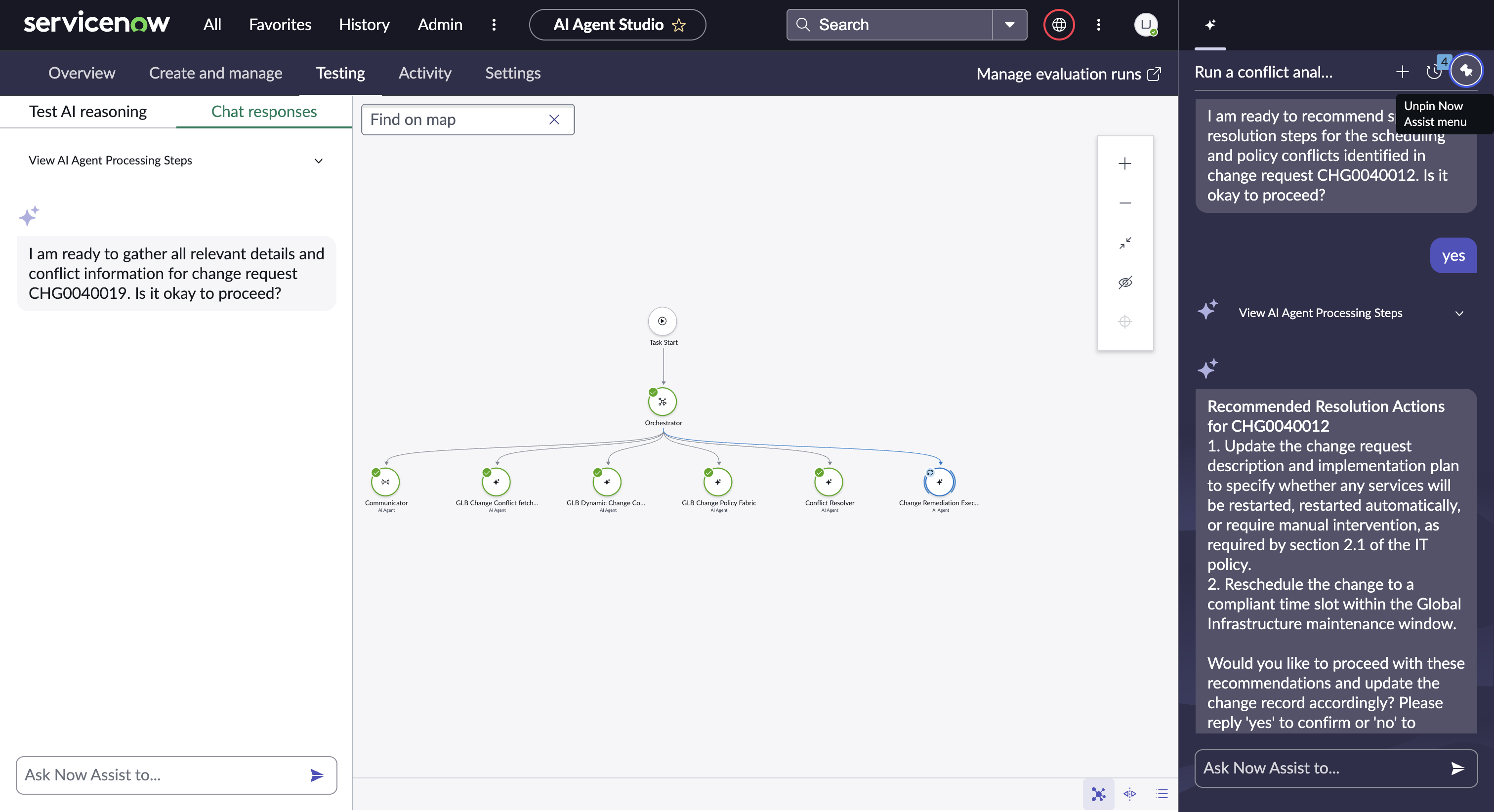Image resolution: width=1494 pixels, height=812 pixels.
Task: Click the magnifier search icon
Action: point(803,24)
